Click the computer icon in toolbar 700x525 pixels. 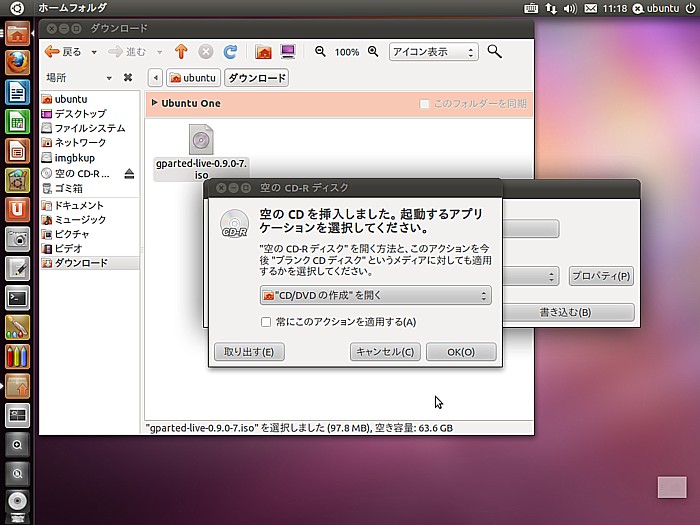click(288, 51)
